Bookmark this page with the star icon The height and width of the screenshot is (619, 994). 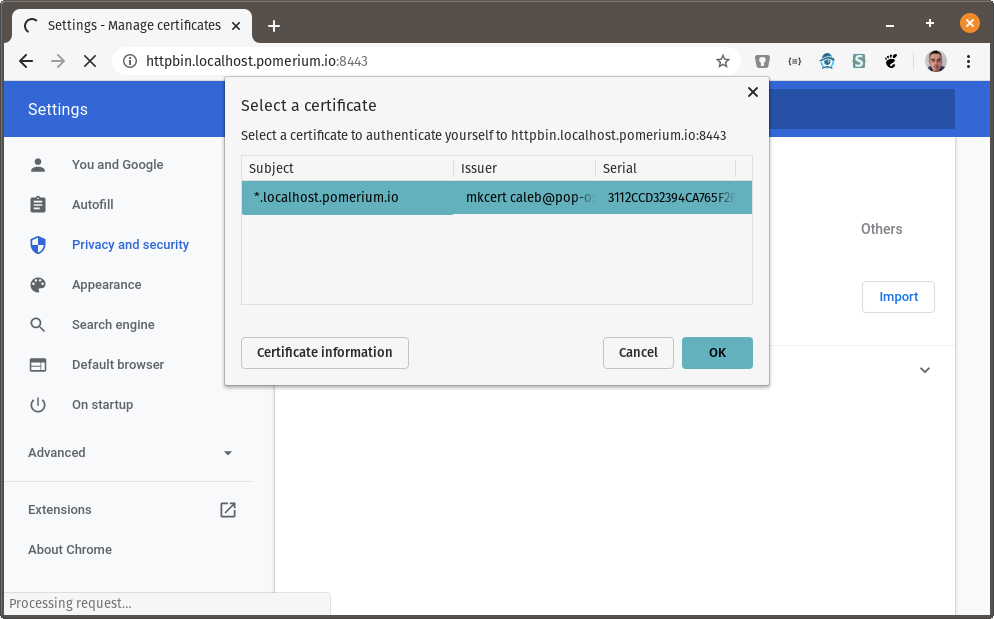pyautogui.click(x=723, y=61)
